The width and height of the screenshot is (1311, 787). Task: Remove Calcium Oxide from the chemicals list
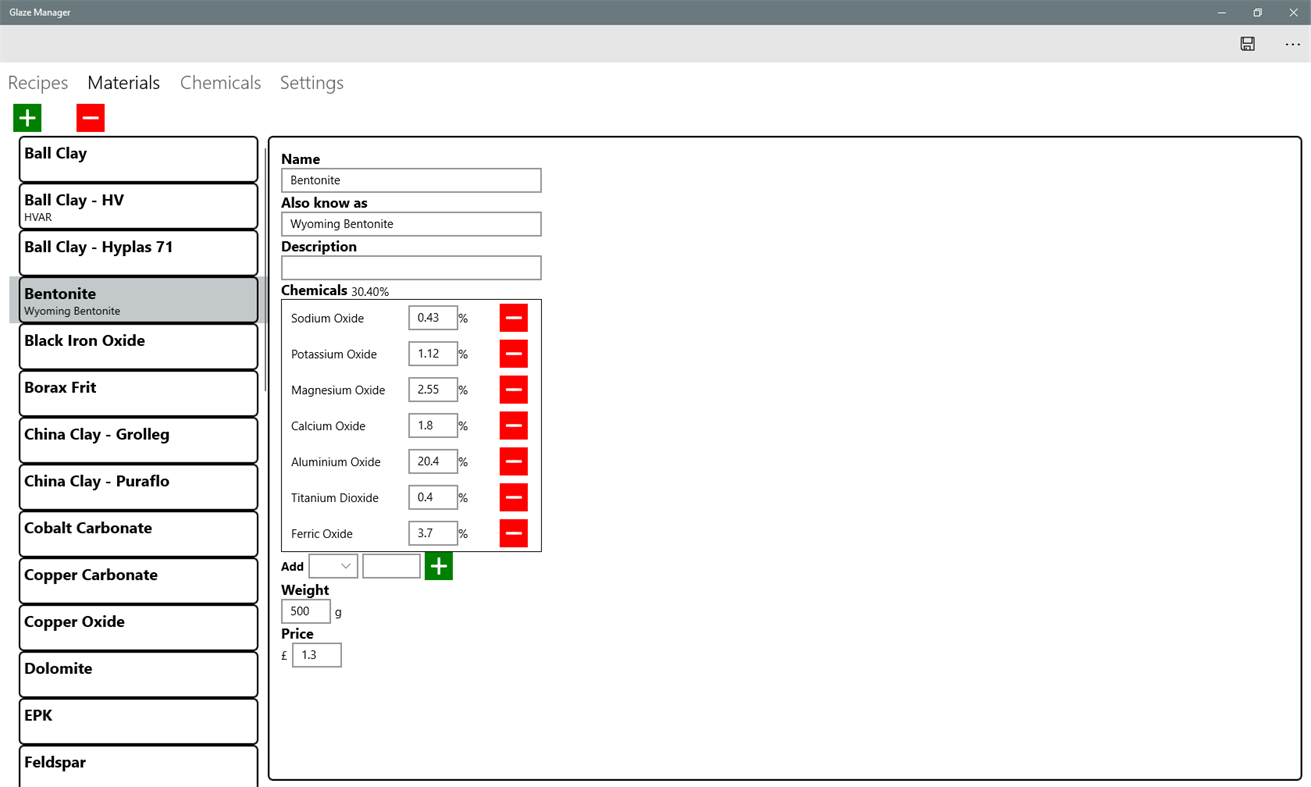pyautogui.click(x=513, y=425)
